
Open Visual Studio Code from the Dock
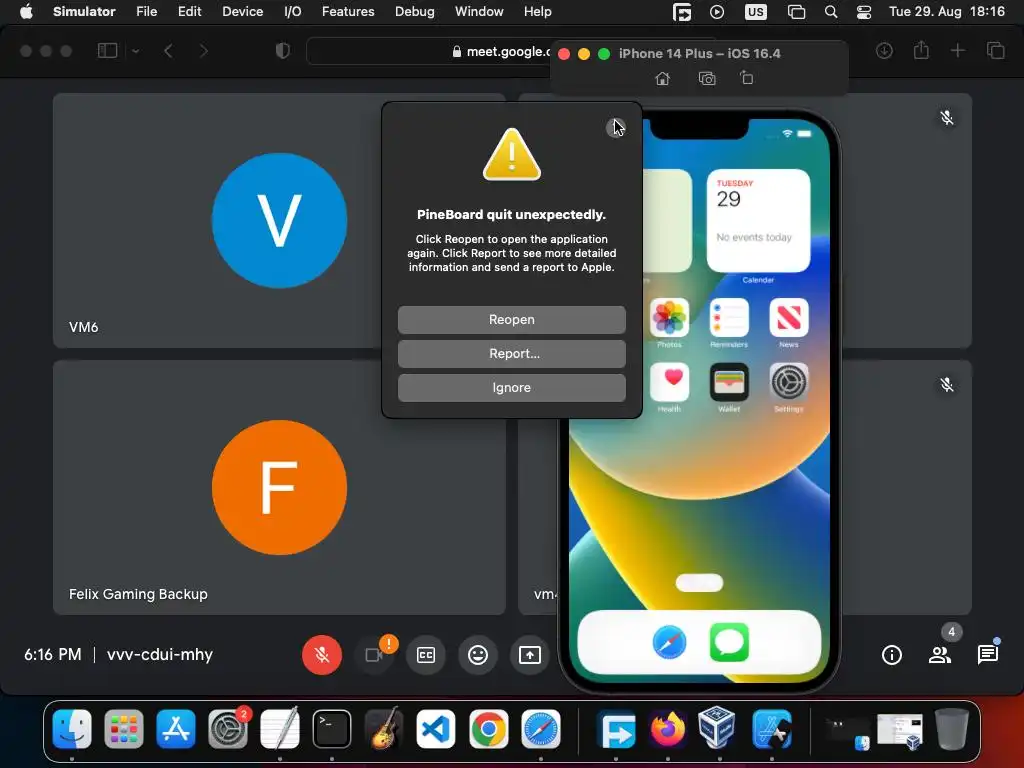[x=436, y=729]
